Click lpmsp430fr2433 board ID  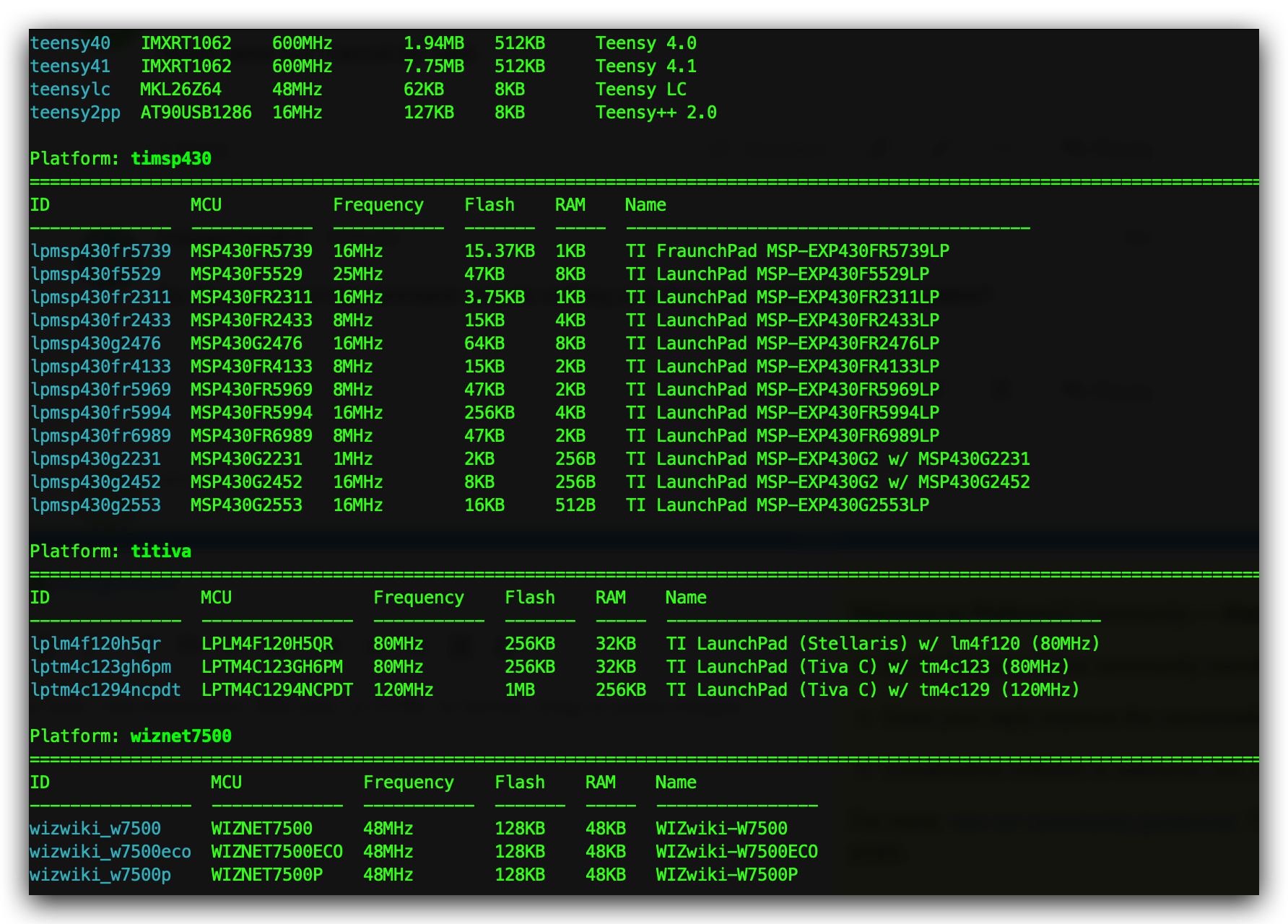101,321
